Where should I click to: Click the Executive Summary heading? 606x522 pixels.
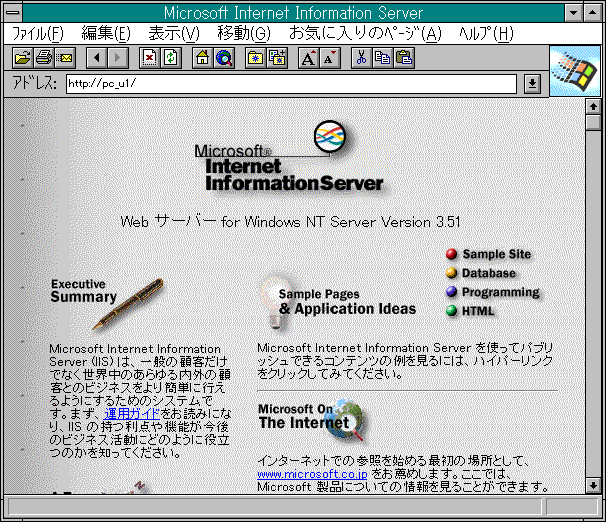[x=83, y=291]
